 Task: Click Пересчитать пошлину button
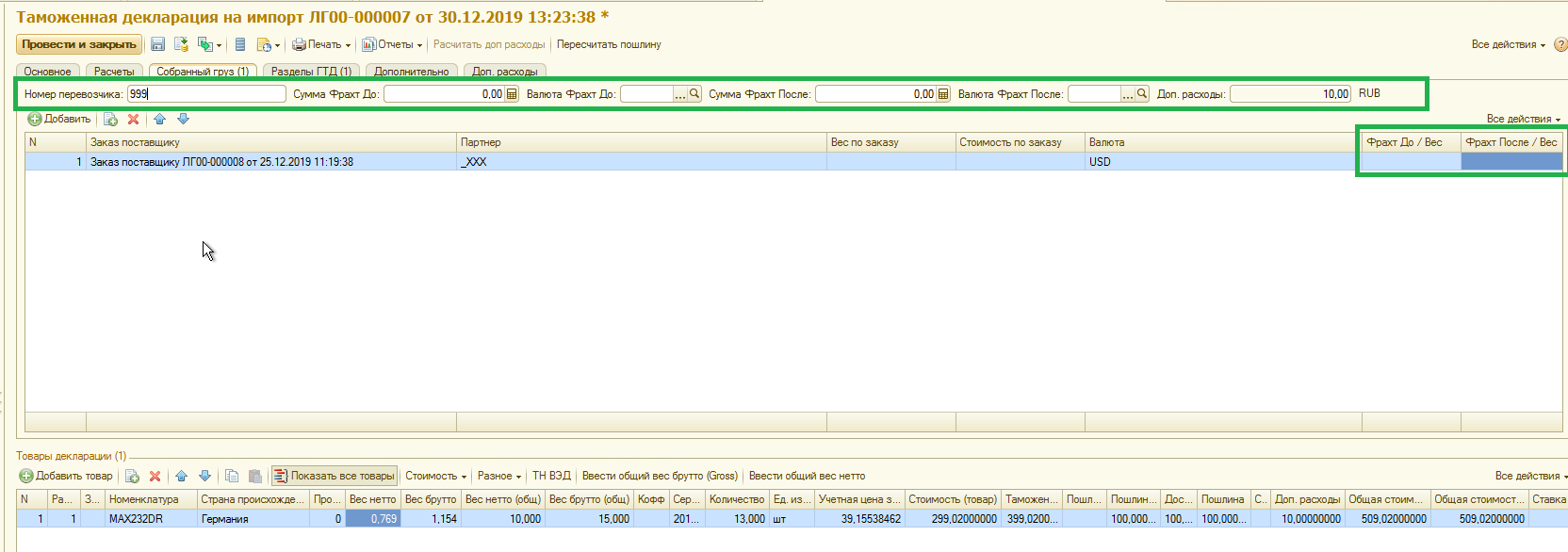click(609, 44)
